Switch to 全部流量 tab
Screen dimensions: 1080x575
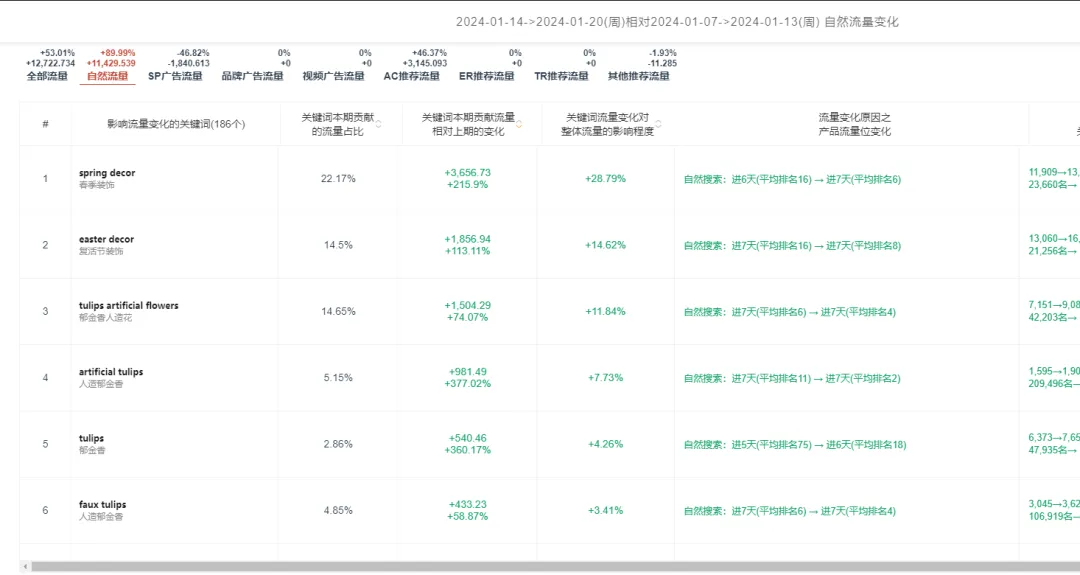tap(47, 76)
